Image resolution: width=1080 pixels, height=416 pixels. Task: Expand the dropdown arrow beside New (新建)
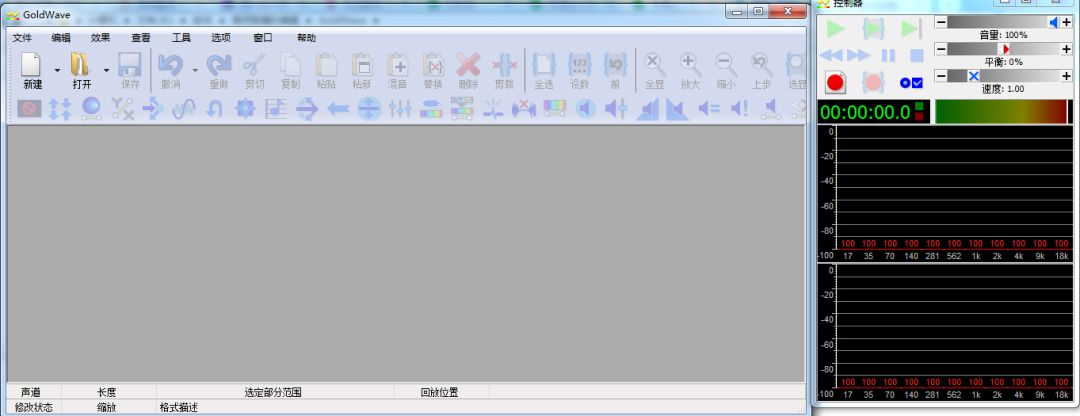(57, 70)
